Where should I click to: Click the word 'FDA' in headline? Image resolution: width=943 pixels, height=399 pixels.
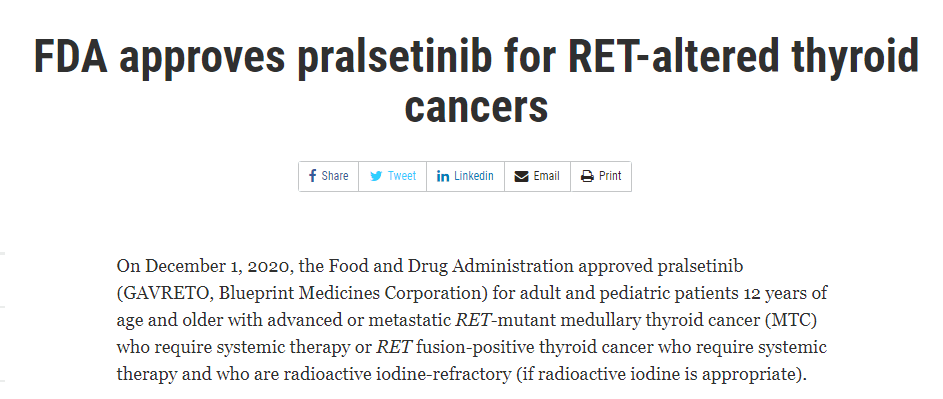[x=70, y=56]
